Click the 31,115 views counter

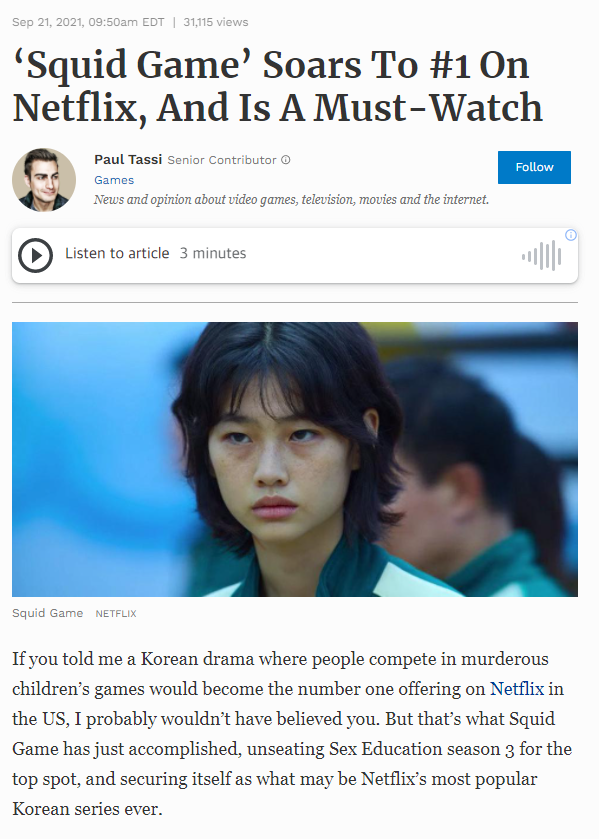[216, 22]
